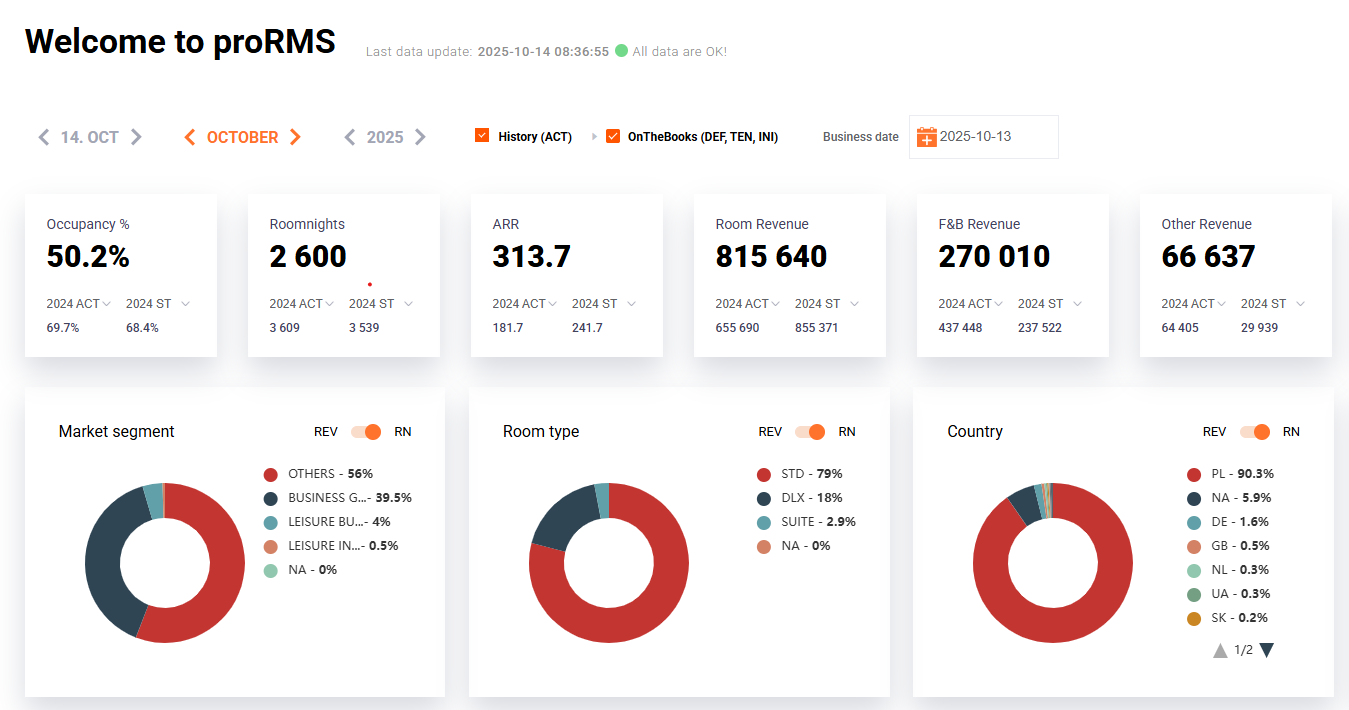Viewport: 1349px width, 710px height.
Task: Toggle REV/RN switch in Room type
Action: pyautogui.click(x=810, y=432)
